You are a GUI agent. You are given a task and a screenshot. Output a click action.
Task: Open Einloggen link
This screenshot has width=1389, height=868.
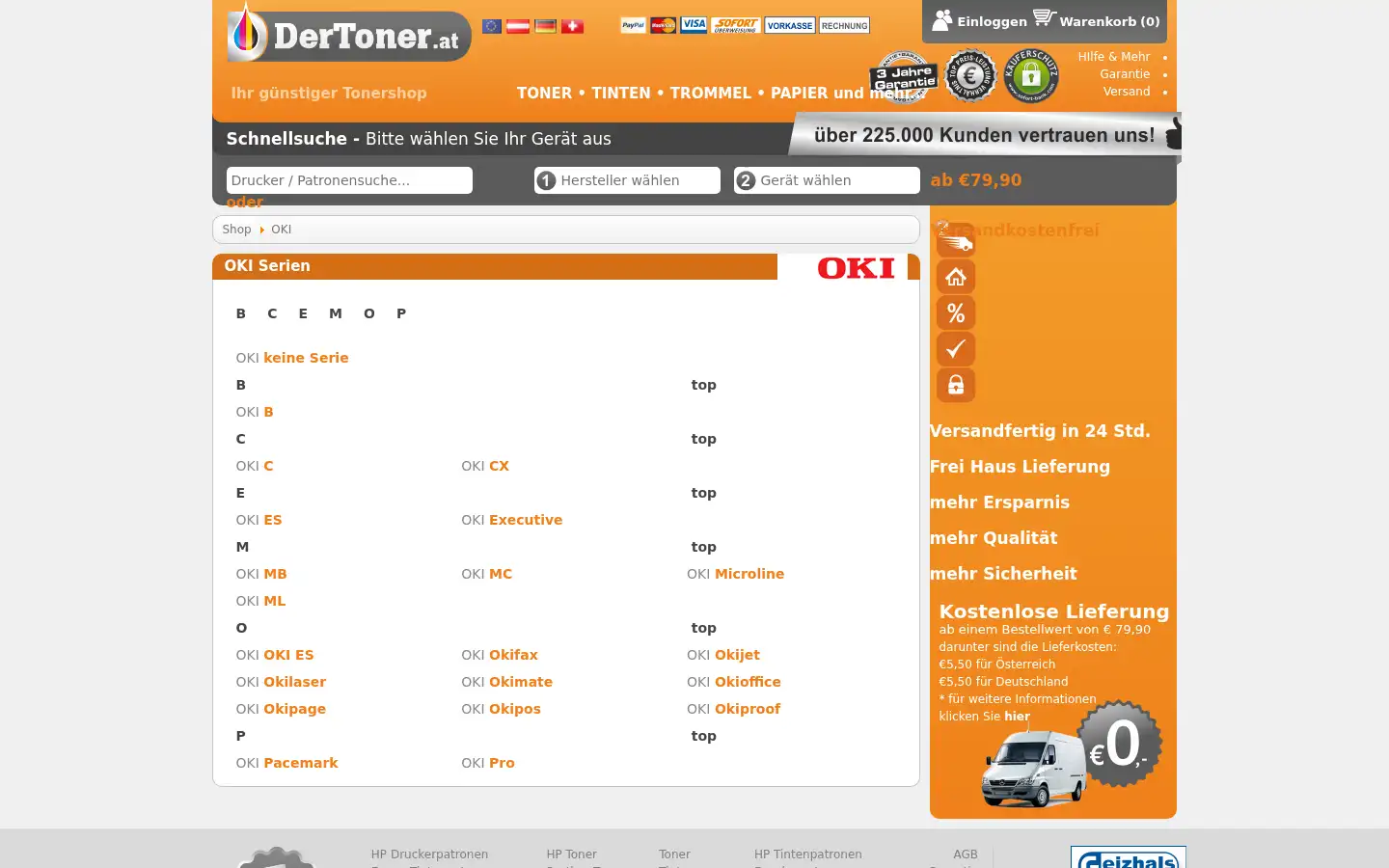pyautogui.click(x=992, y=21)
